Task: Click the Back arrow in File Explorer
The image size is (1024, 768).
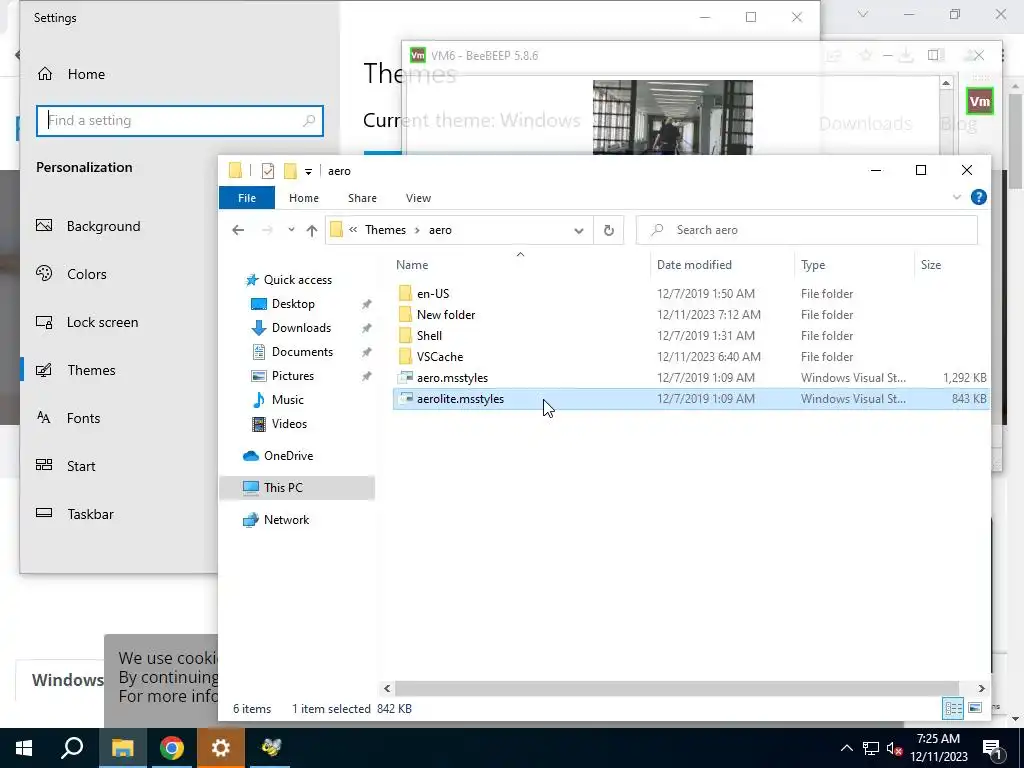Action: [238, 230]
